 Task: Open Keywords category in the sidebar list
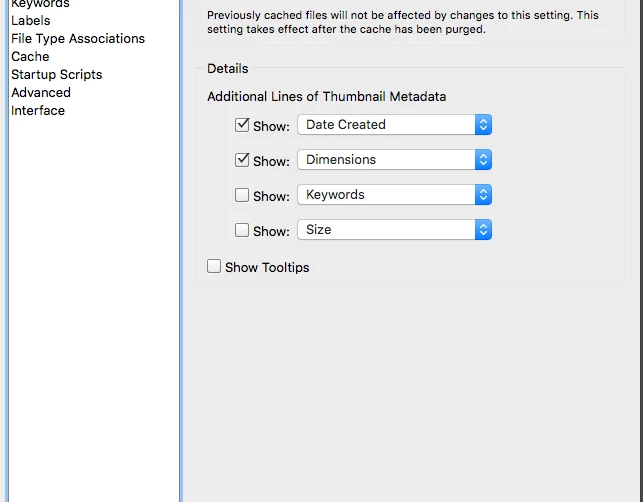[x=40, y=4]
